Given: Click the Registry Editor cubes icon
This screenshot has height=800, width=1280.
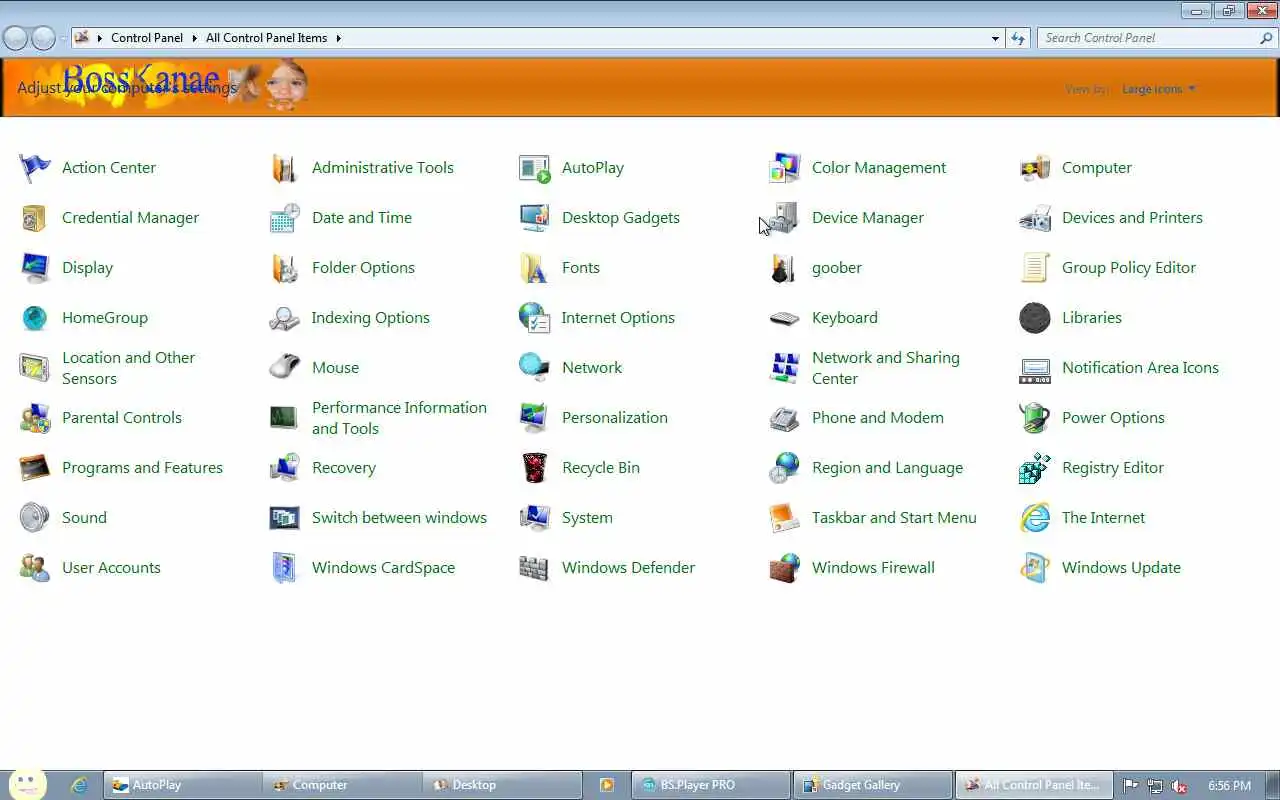Looking at the screenshot, I should [x=1035, y=468].
